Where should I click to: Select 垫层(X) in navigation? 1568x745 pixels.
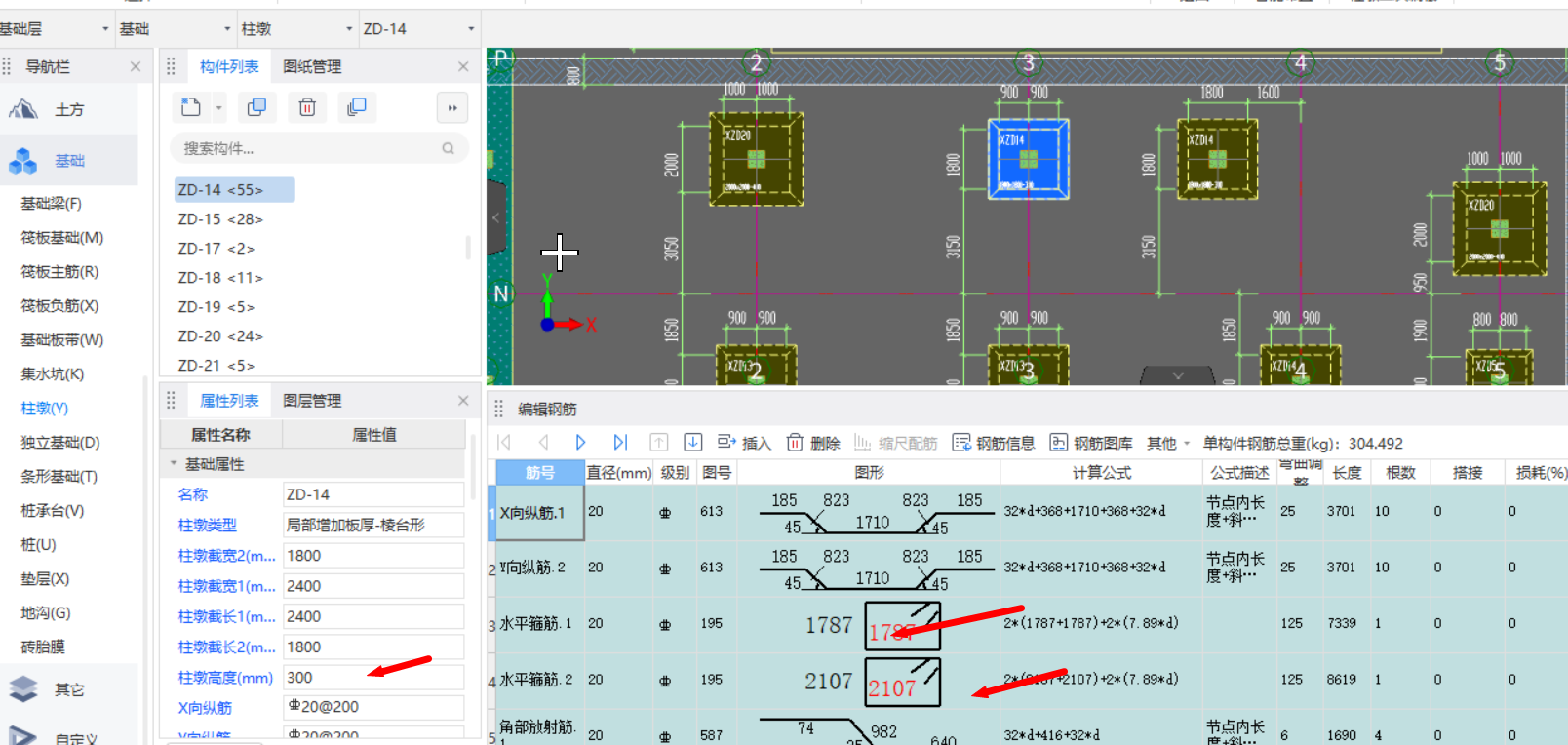(x=45, y=578)
